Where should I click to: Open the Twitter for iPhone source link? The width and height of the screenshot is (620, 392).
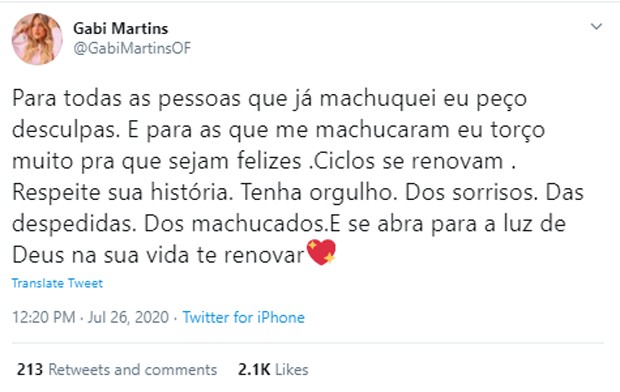point(244,317)
